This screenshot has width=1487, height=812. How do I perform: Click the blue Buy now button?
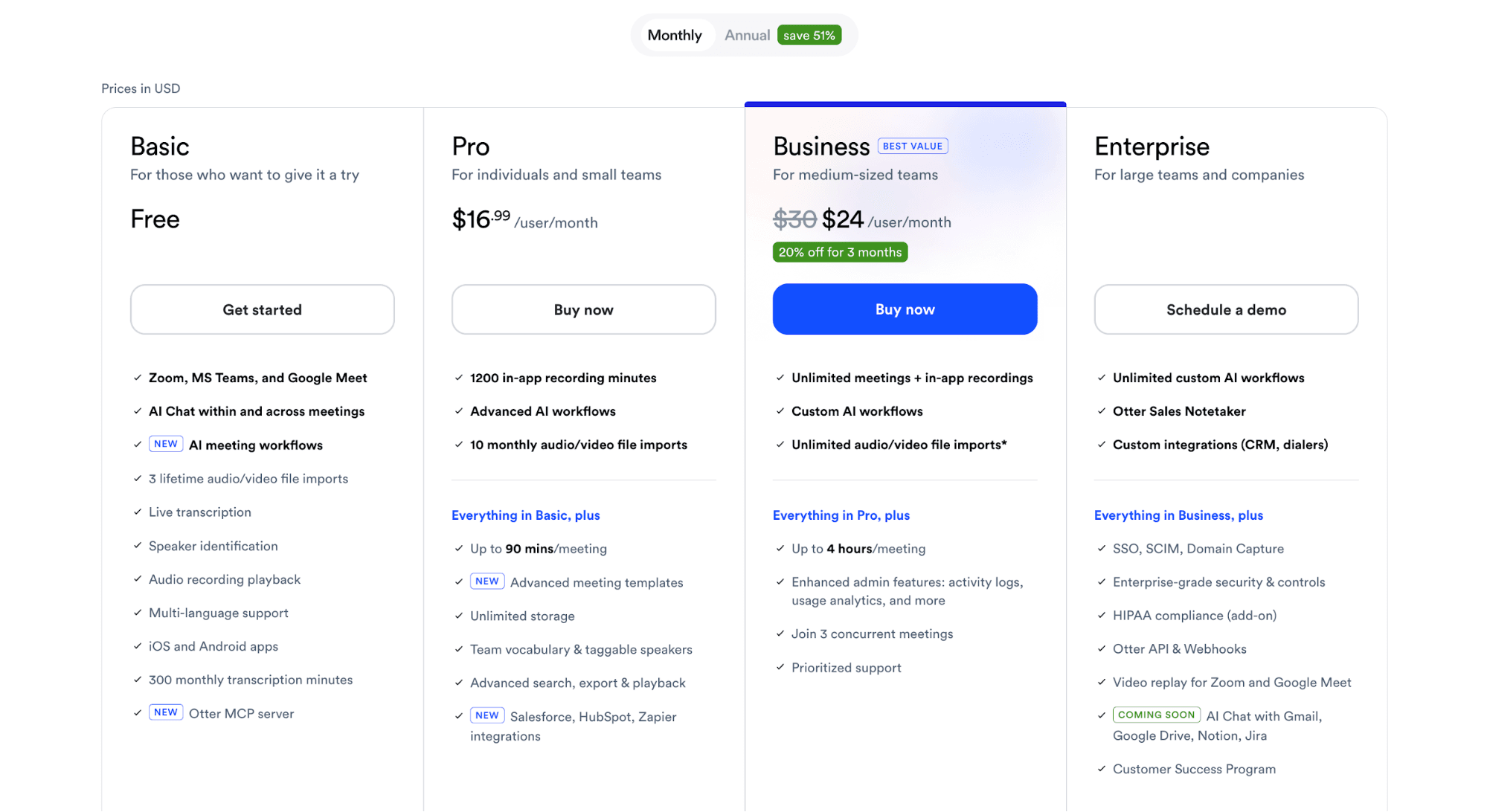(905, 309)
